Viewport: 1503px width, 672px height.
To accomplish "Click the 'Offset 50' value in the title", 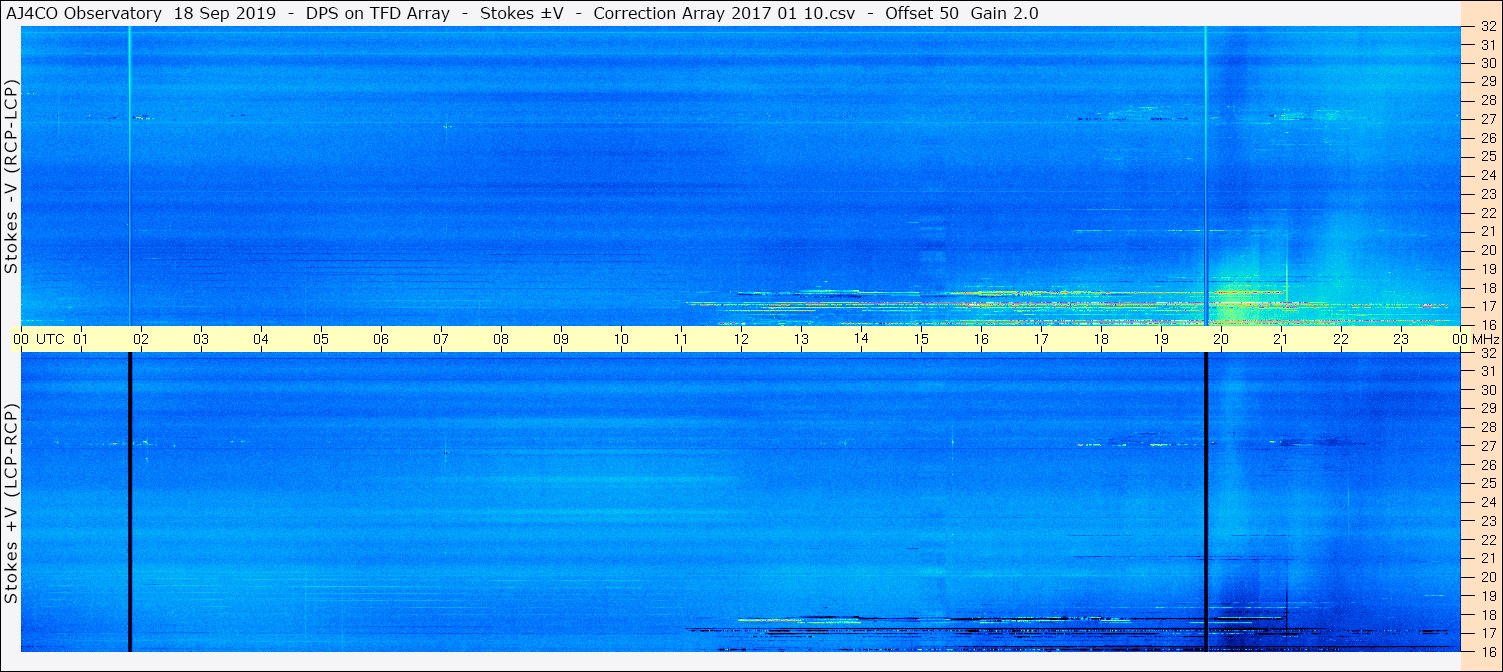I will (921, 13).
